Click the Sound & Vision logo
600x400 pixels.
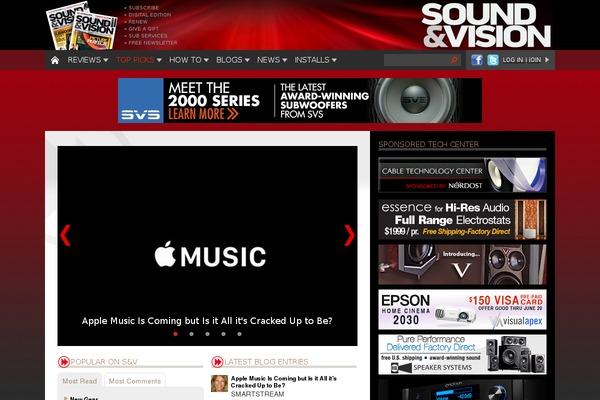tap(485, 25)
